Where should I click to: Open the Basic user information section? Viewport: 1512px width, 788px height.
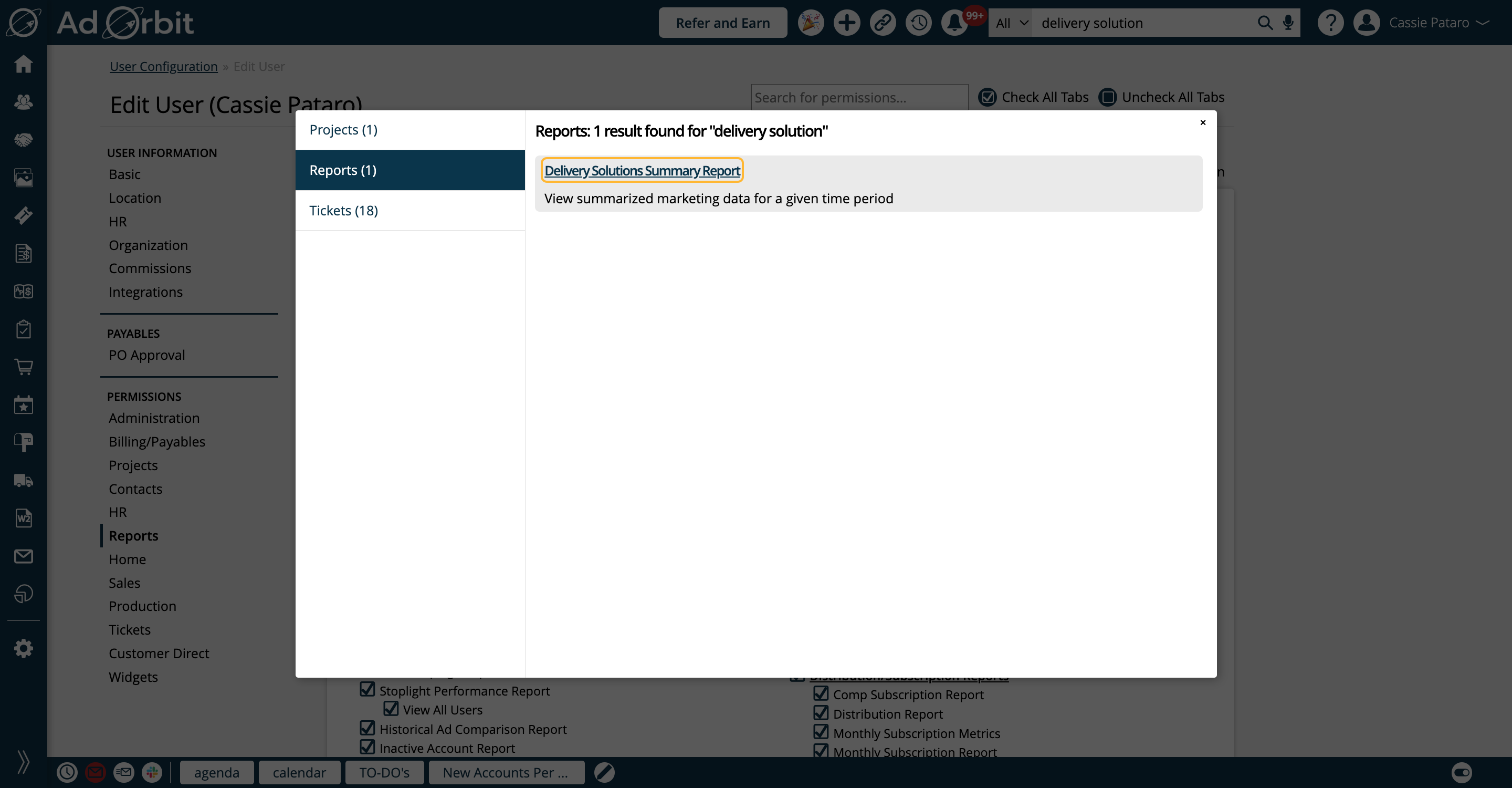click(x=124, y=174)
